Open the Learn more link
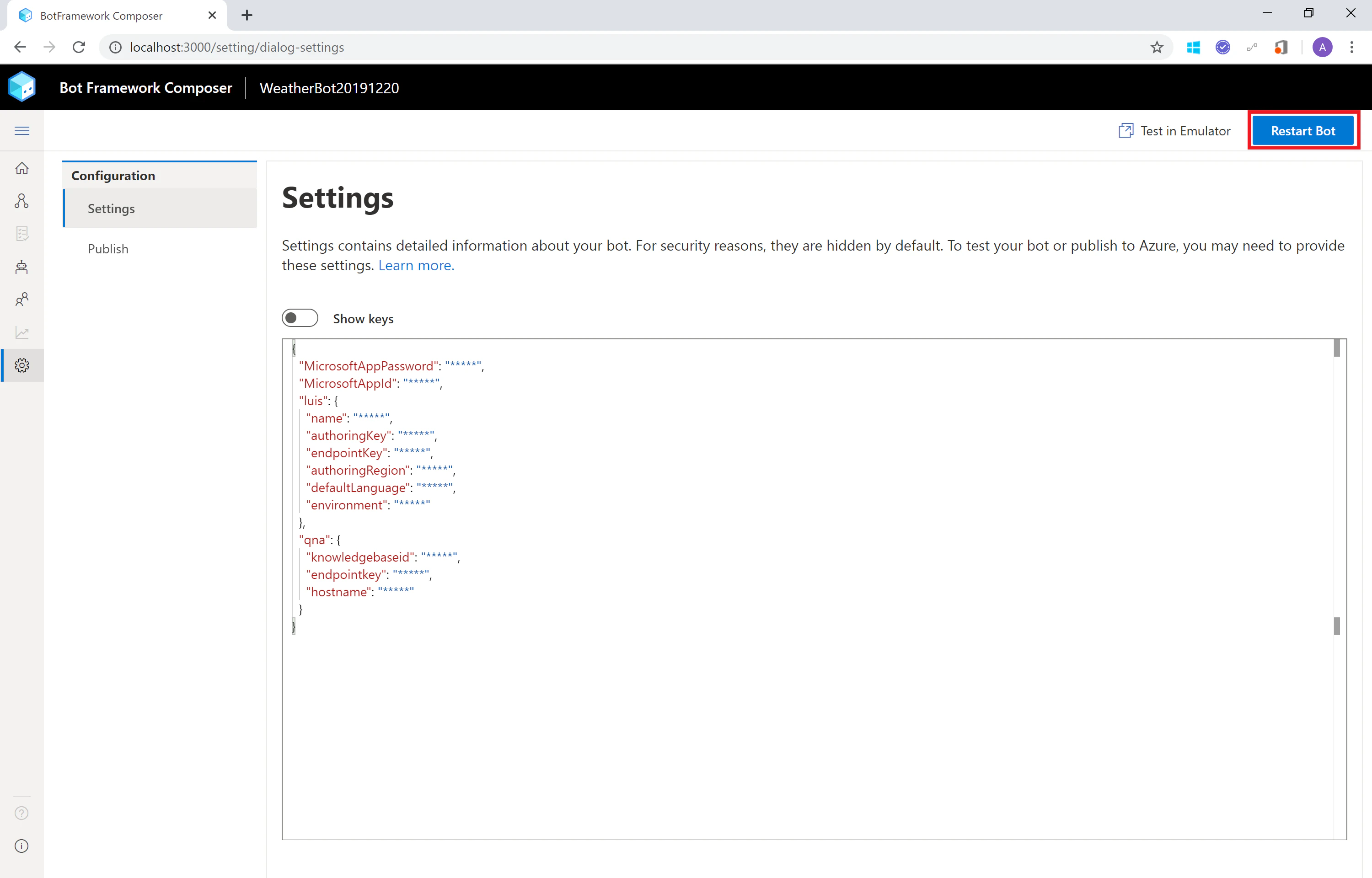This screenshot has height=878, width=1372. click(x=416, y=266)
